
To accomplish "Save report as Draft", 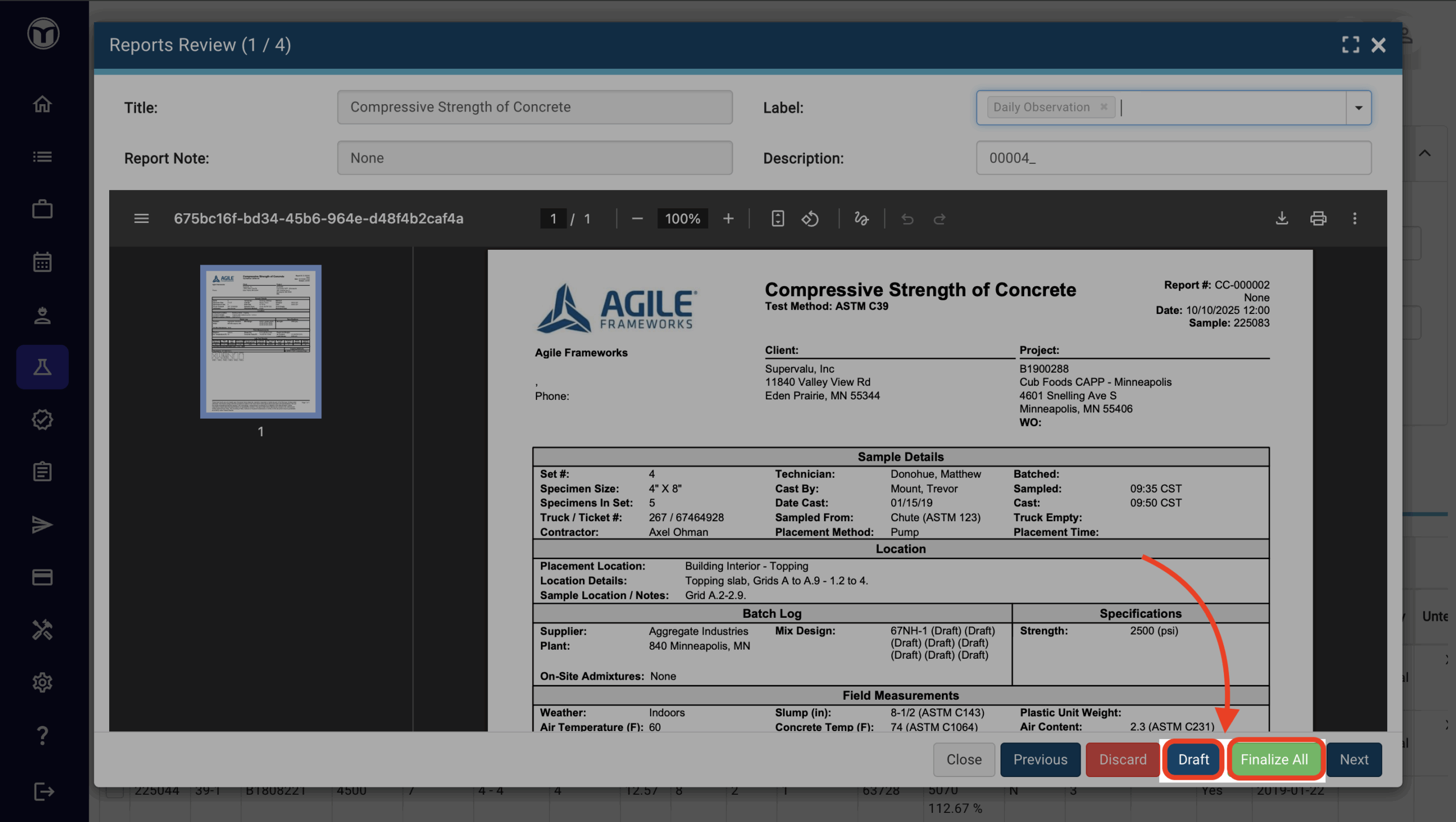I will (1193, 759).
